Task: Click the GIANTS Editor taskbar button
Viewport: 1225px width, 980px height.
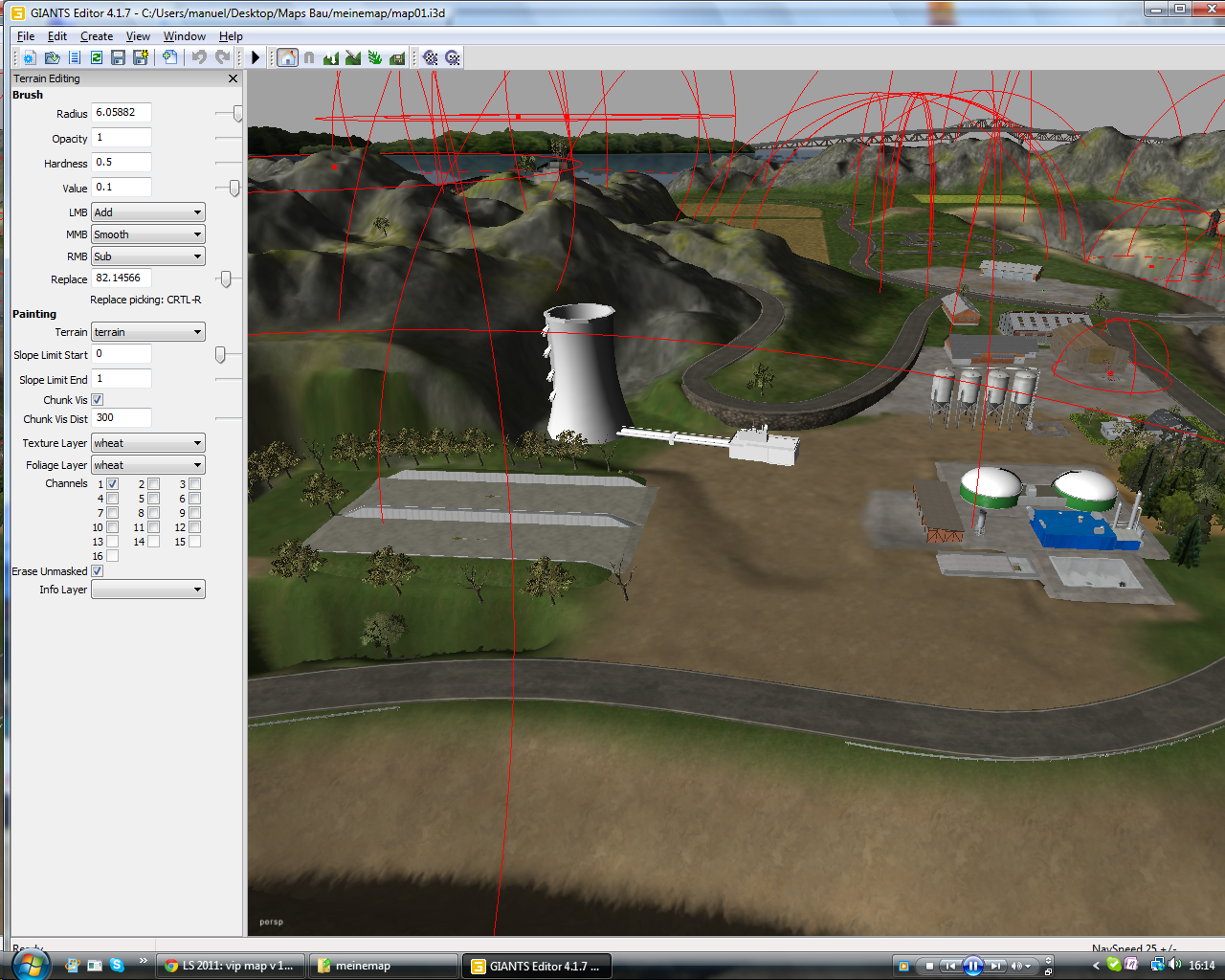Action: pyautogui.click(x=537, y=966)
